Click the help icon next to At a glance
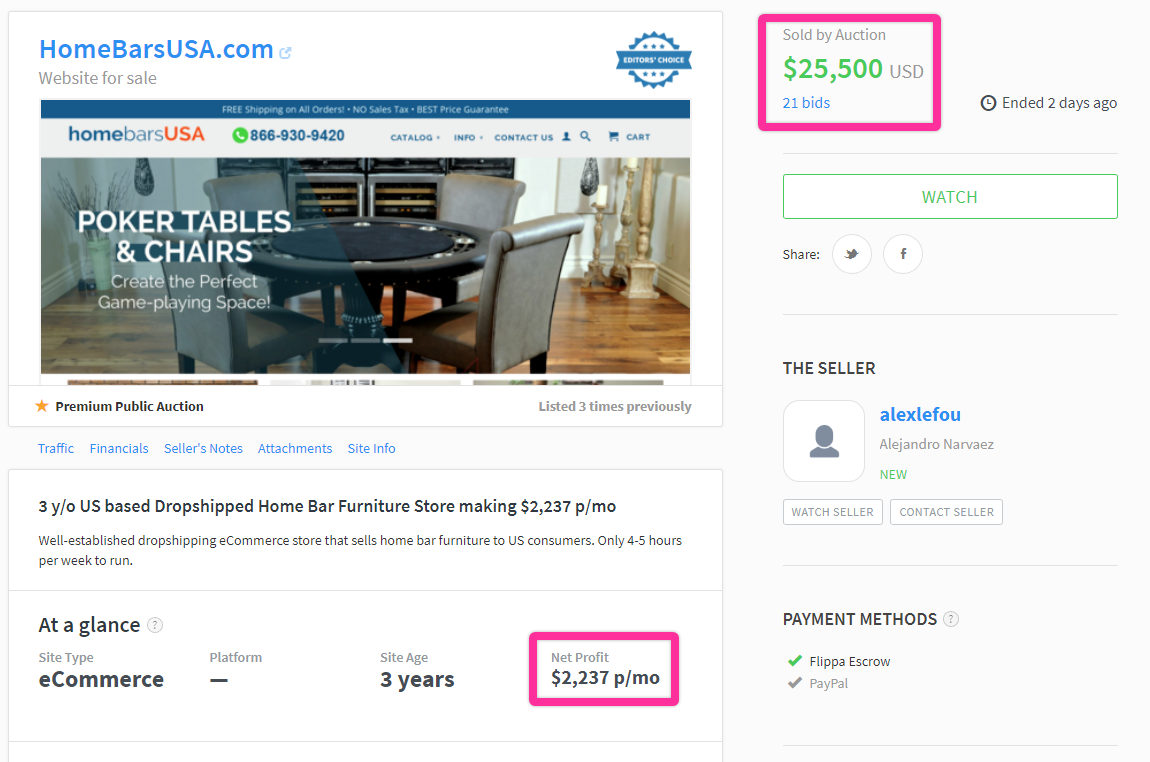Image resolution: width=1150 pixels, height=762 pixels. pos(155,625)
